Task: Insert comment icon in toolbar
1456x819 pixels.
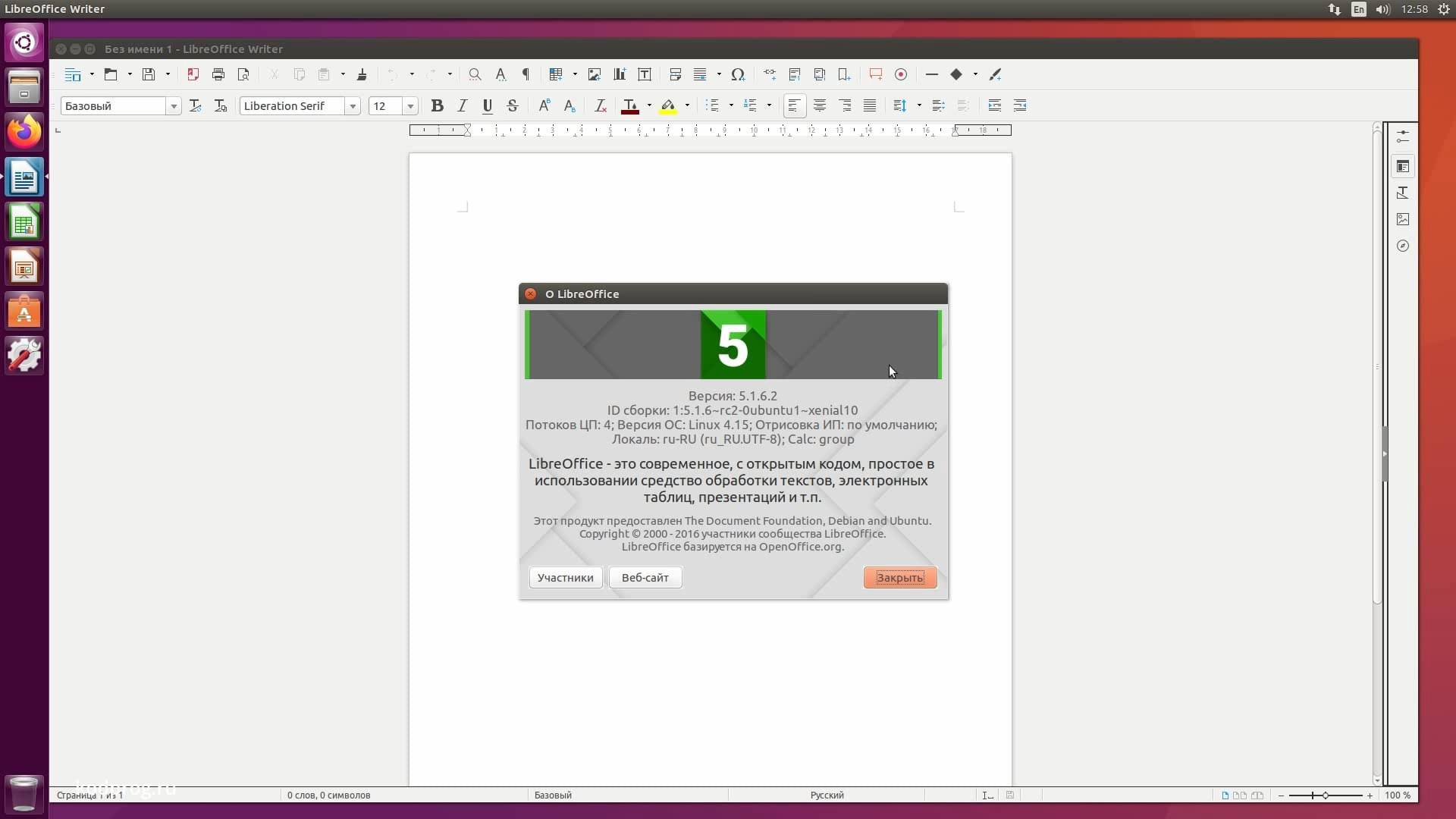Action: [x=876, y=74]
